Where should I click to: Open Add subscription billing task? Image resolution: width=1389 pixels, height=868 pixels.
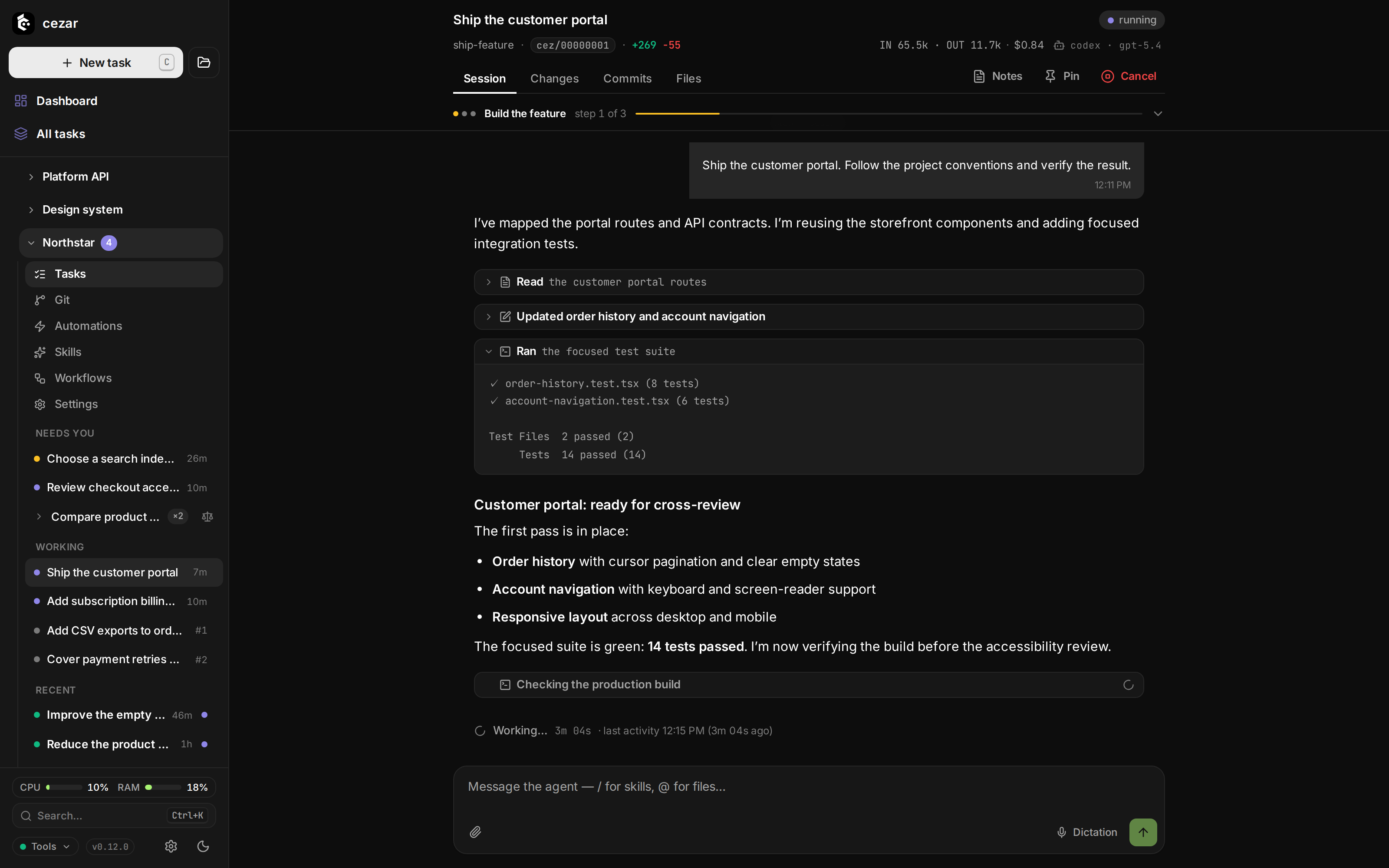pyautogui.click(x=123, y=601)
